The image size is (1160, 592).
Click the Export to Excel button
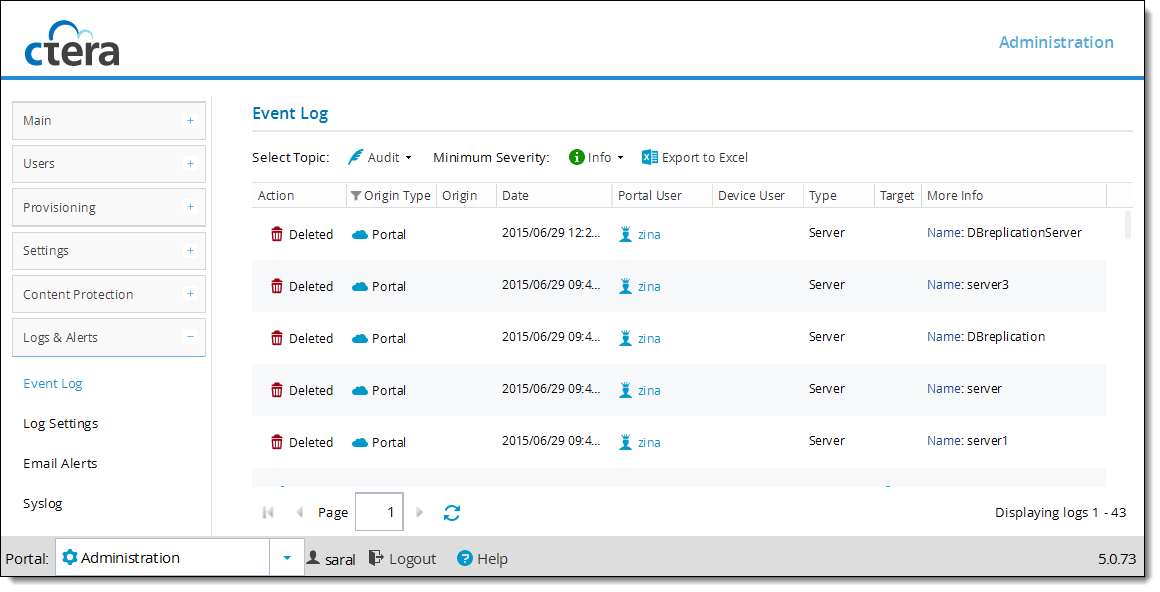click(x=695, y=157)
